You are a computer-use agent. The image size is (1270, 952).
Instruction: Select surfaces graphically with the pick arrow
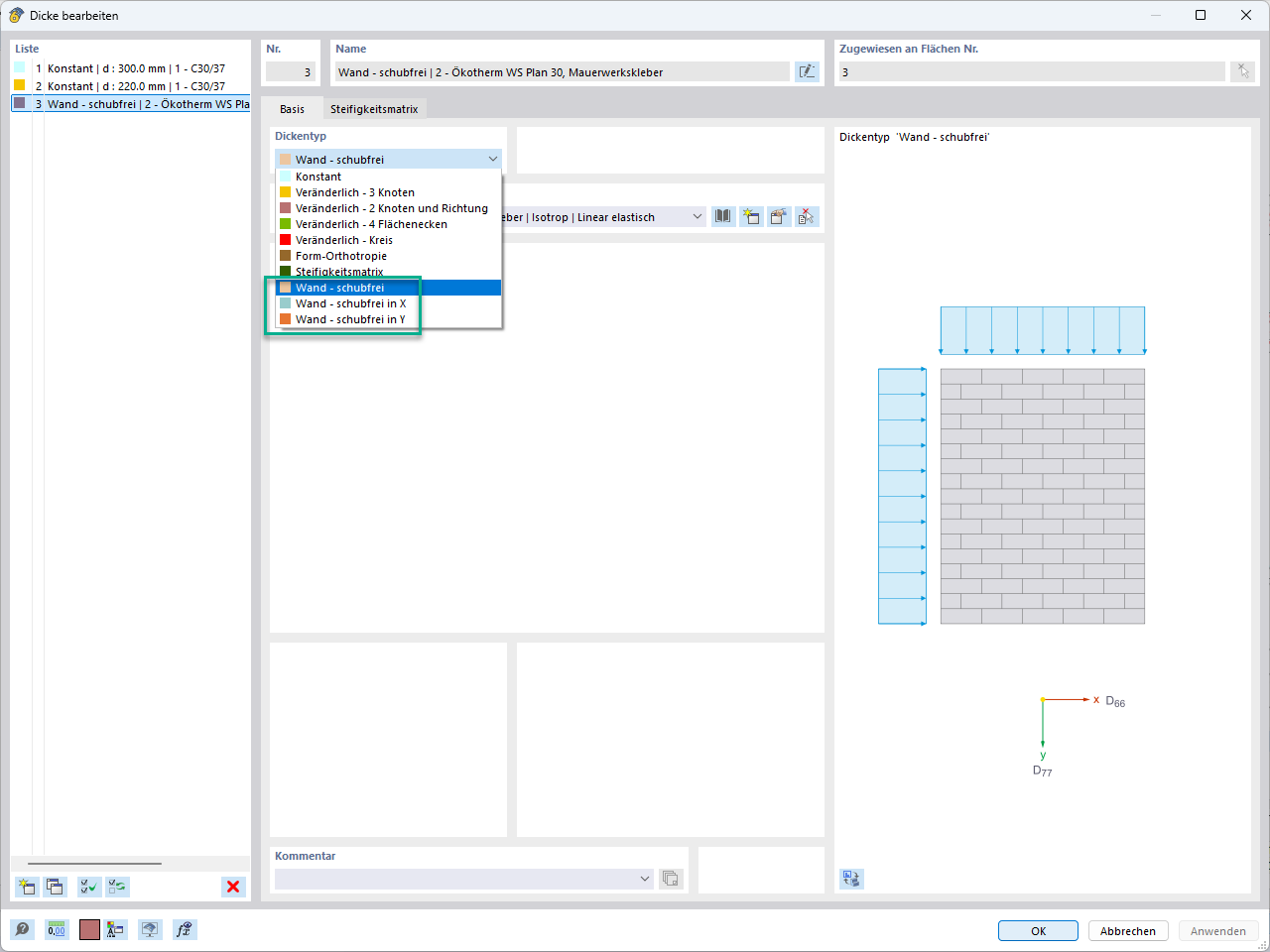(x=1242, y=71)
